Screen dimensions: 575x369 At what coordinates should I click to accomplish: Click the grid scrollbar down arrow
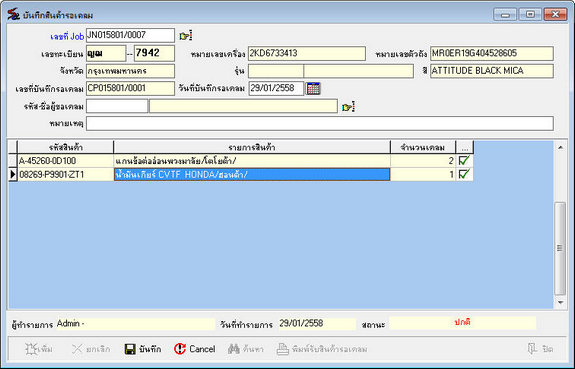pyautogui.click(x=560, y=303)
